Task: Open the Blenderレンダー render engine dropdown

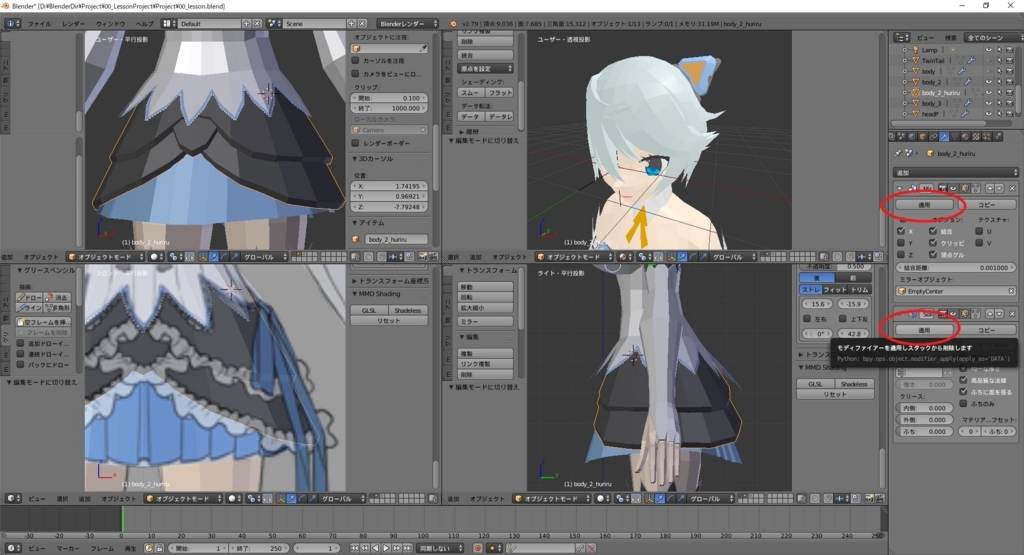Action: pos(408,24)
